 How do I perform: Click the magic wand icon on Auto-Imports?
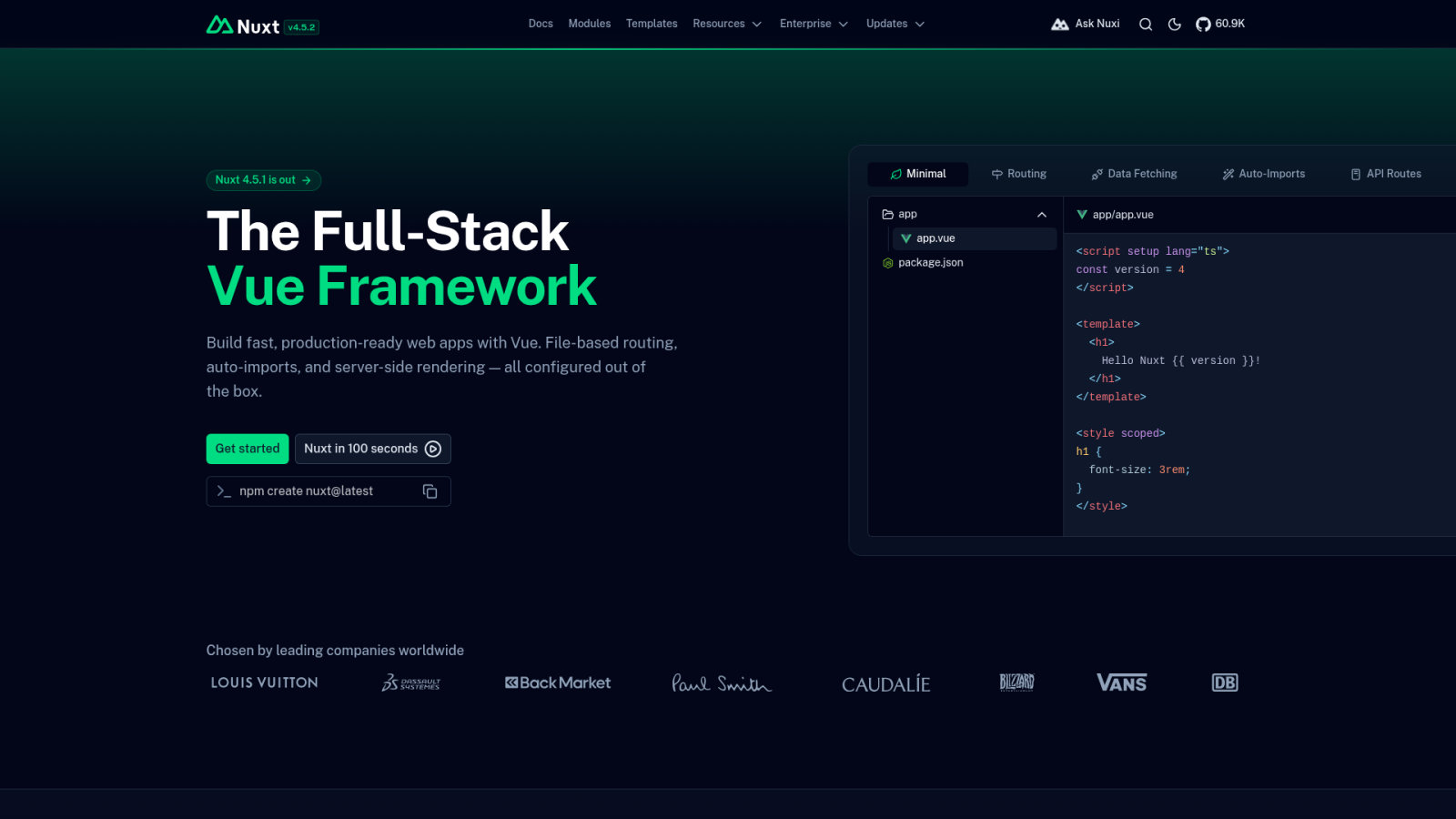(x=1228, y=174)
